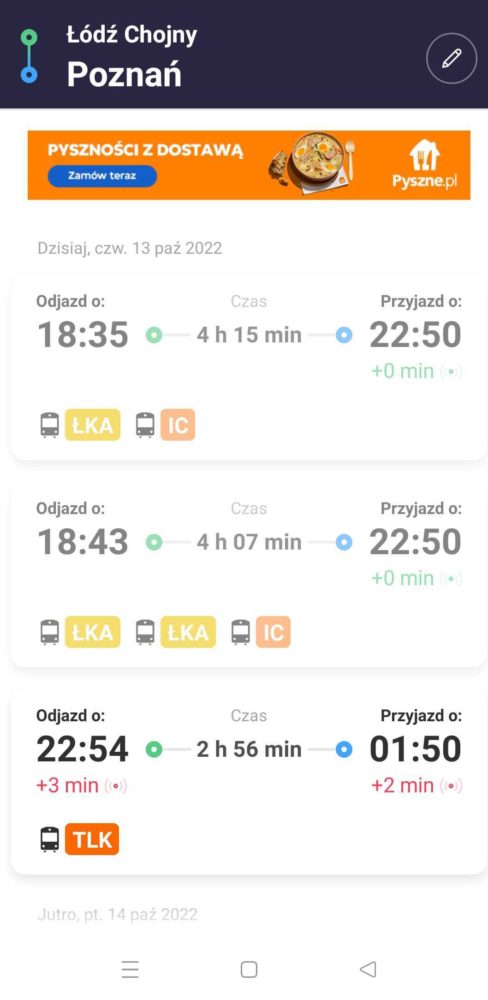This screenshot has width=488, height=1000.
Task: Tap the TLK train badge
Action: 92,839
